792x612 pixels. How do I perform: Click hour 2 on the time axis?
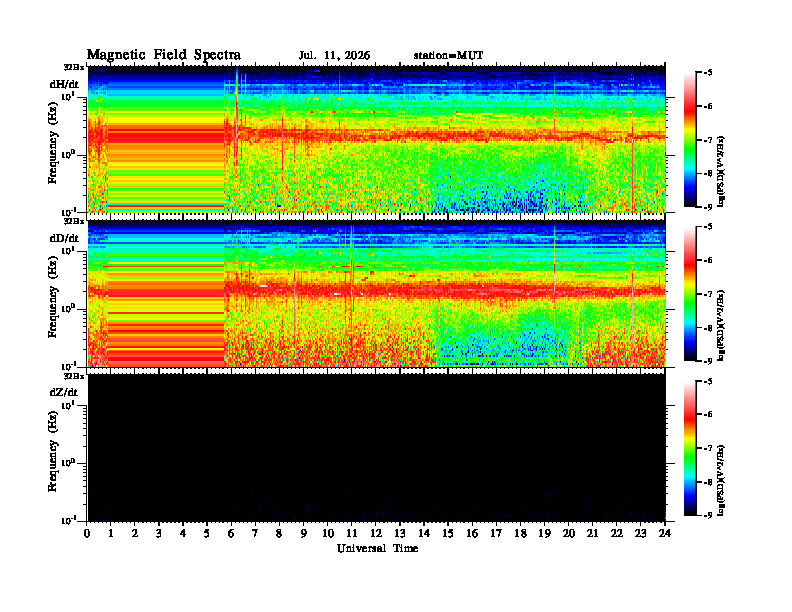coord(135,533)
